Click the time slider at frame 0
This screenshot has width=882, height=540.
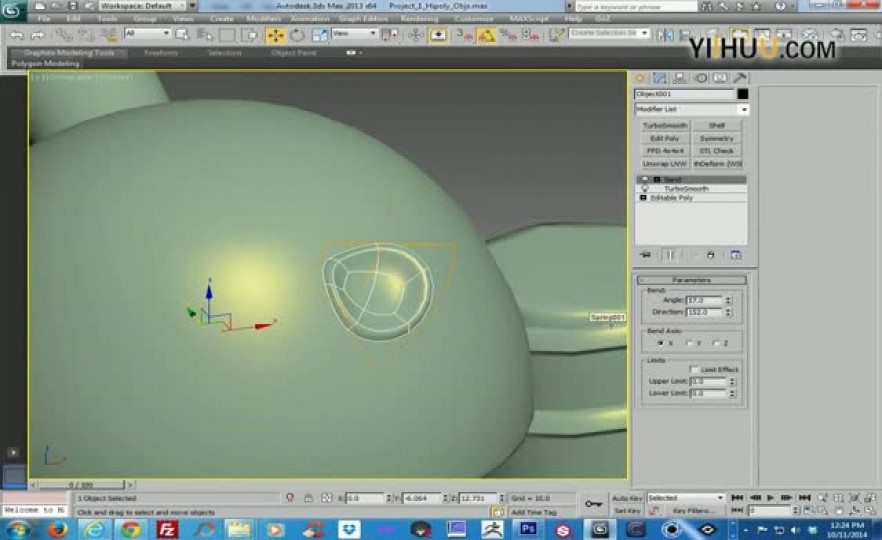coord(81,485)
